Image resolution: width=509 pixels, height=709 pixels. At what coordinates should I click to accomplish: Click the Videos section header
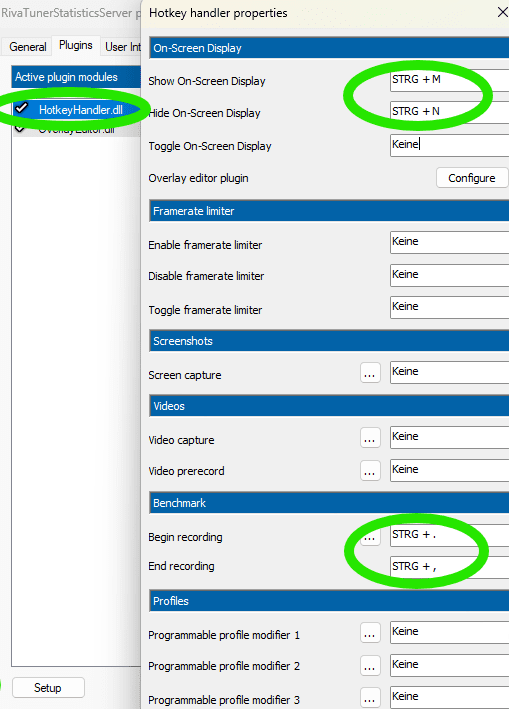pos(329,406)
